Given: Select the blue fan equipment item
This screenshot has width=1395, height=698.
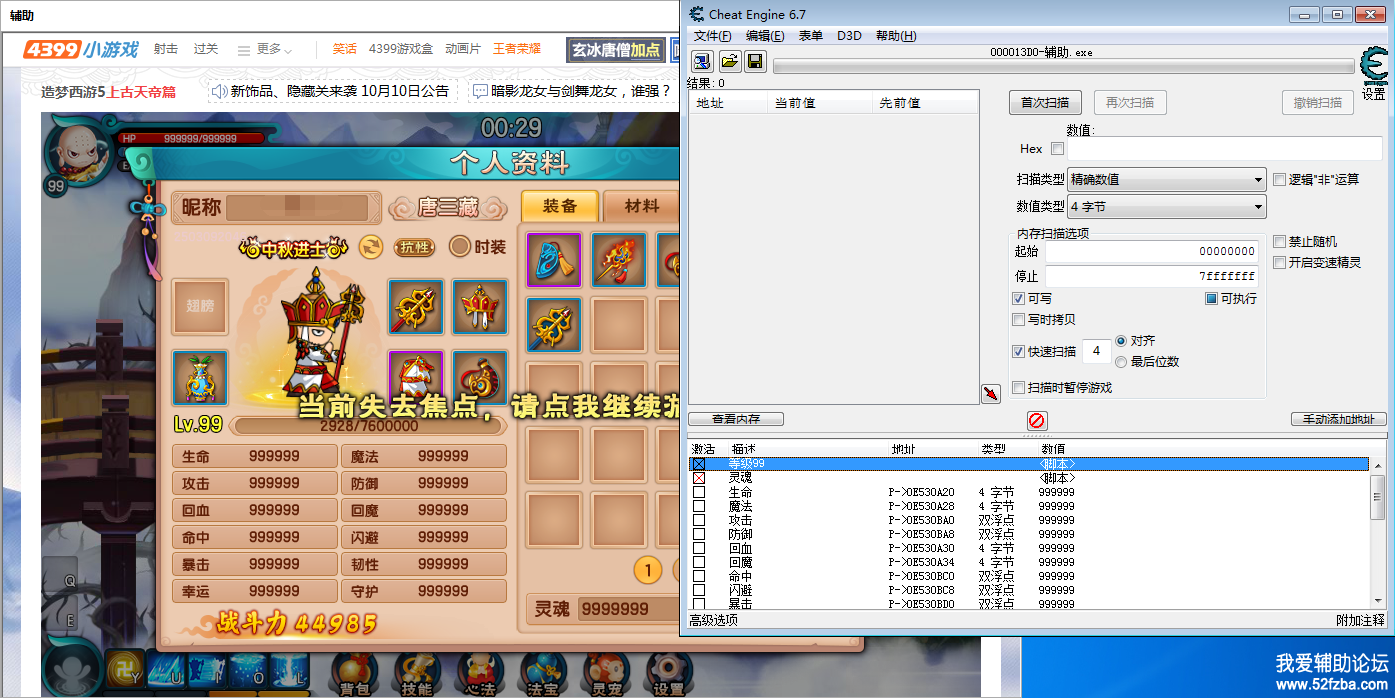Looking at the screenshot, I should click(553, 260).
